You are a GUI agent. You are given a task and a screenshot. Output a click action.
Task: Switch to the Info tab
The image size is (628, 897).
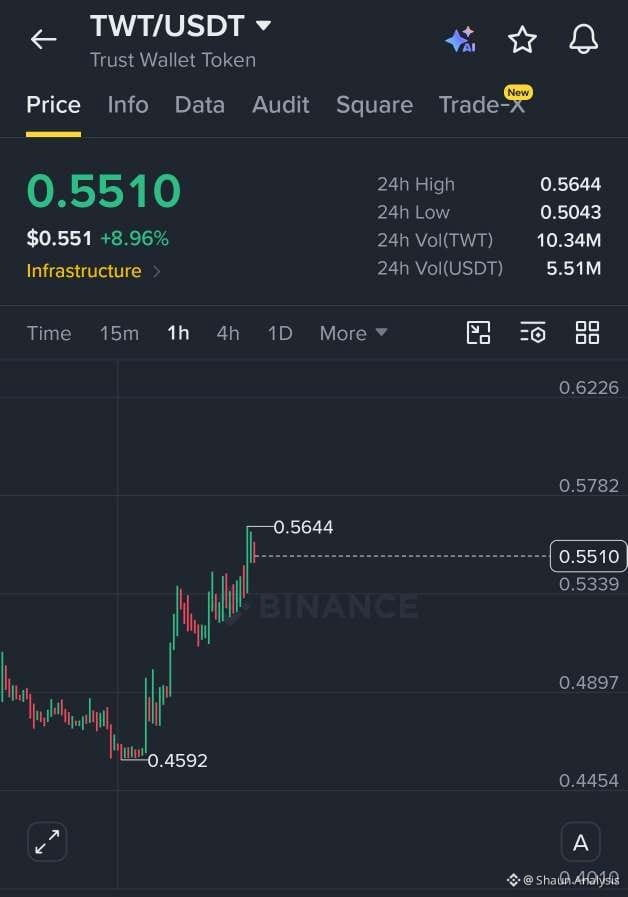click(128, 105)
